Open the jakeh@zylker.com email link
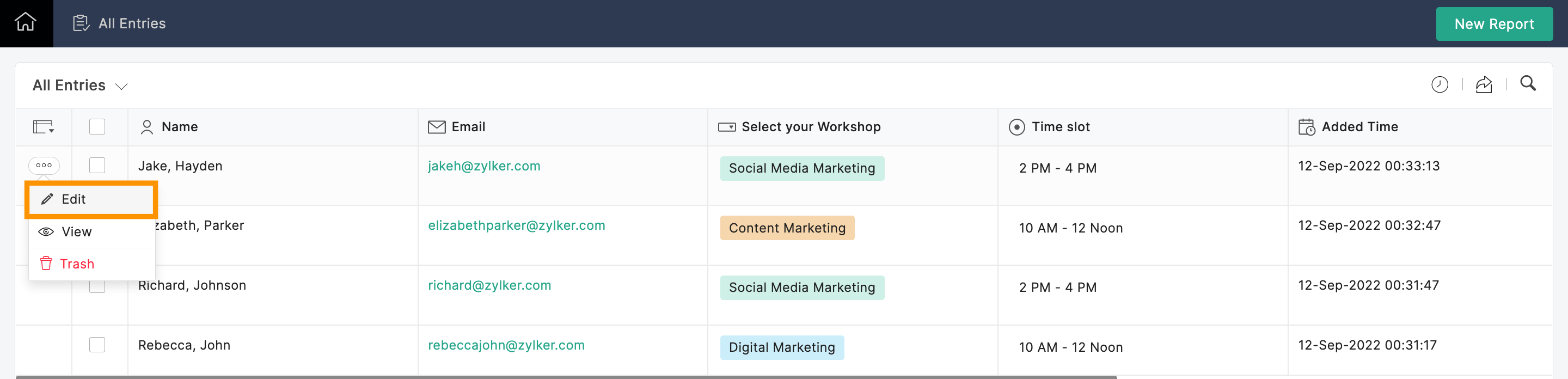Viewport: 1568px width, 379px height. point(484,166)
